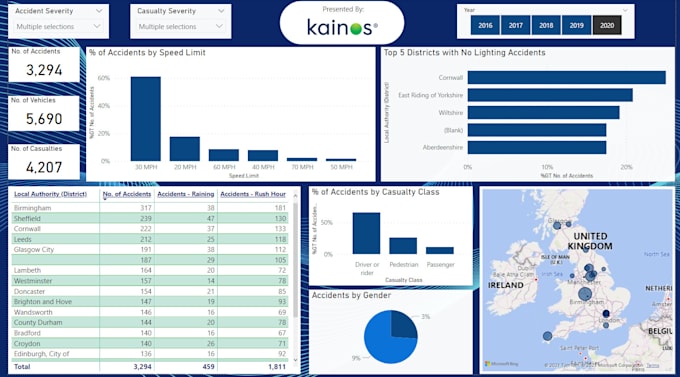
Task: Select year 2018 in Year slicer
Action: click(x=546, y=25)
